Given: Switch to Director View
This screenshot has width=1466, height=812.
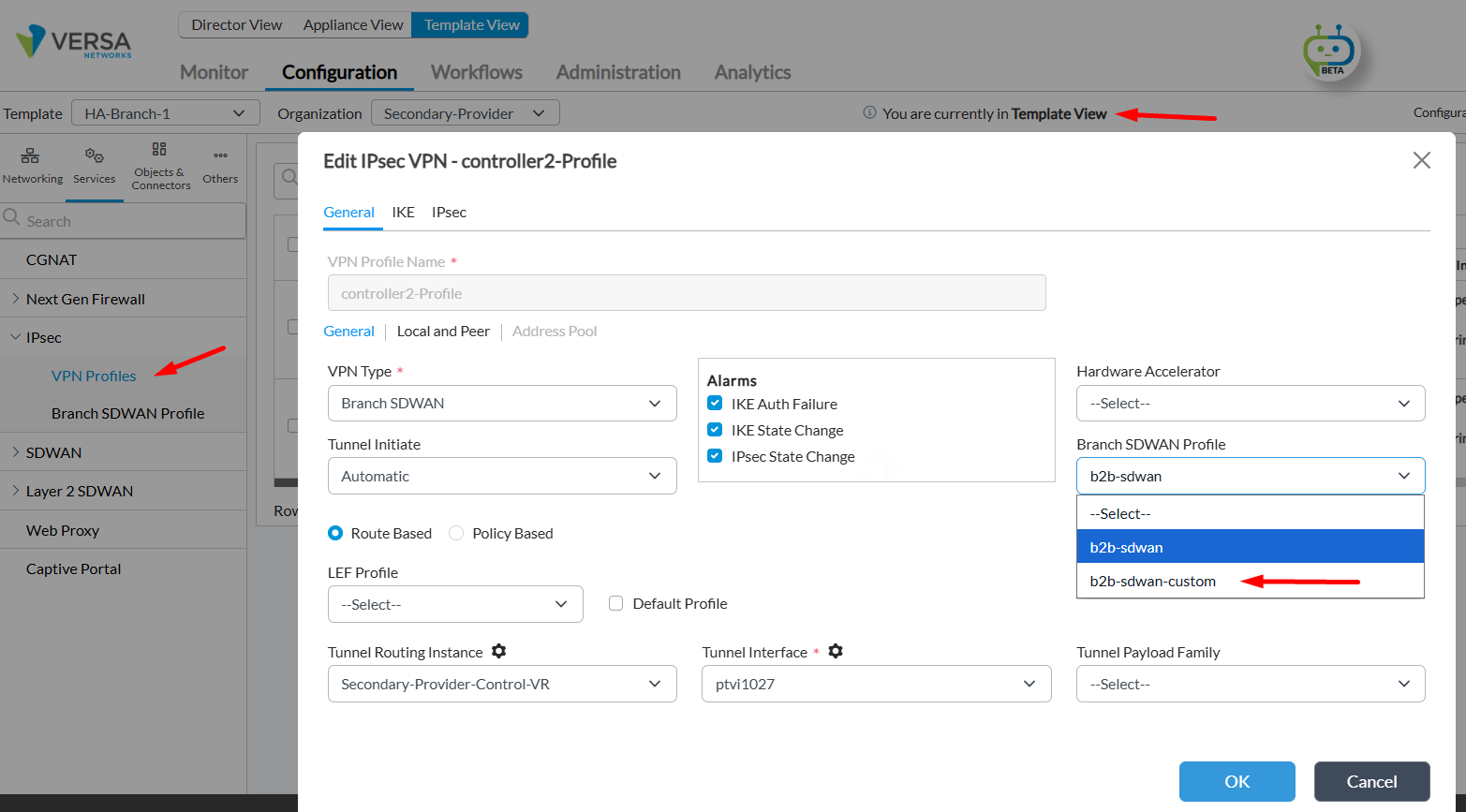Looking at the screenshot, I should [x=236, y=24].
